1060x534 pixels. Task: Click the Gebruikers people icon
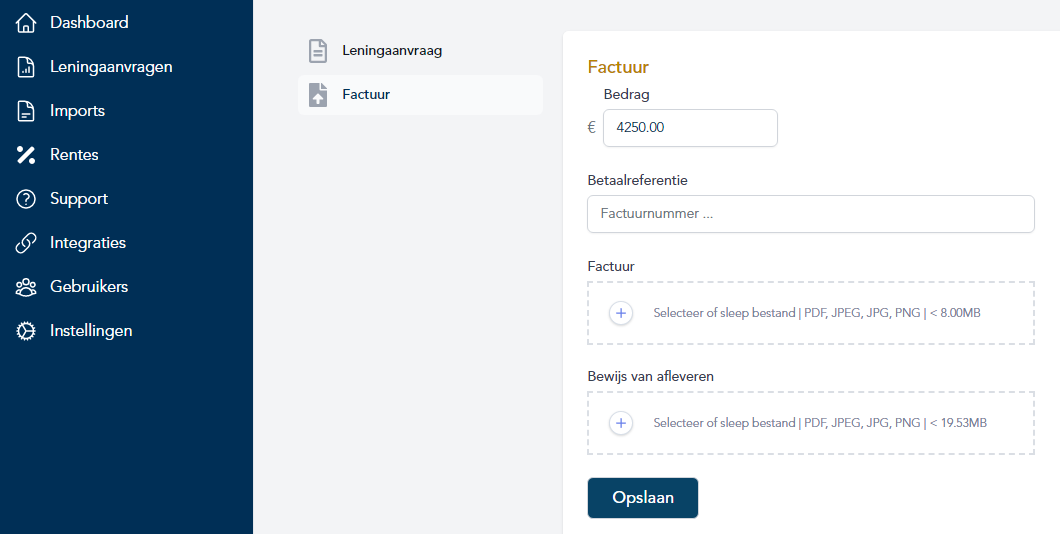tap(26, 287)
